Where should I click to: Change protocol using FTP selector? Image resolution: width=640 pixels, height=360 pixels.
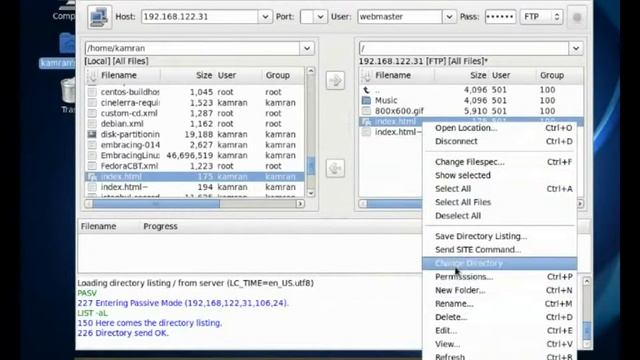pyautogui.click(x=542, y=17)
